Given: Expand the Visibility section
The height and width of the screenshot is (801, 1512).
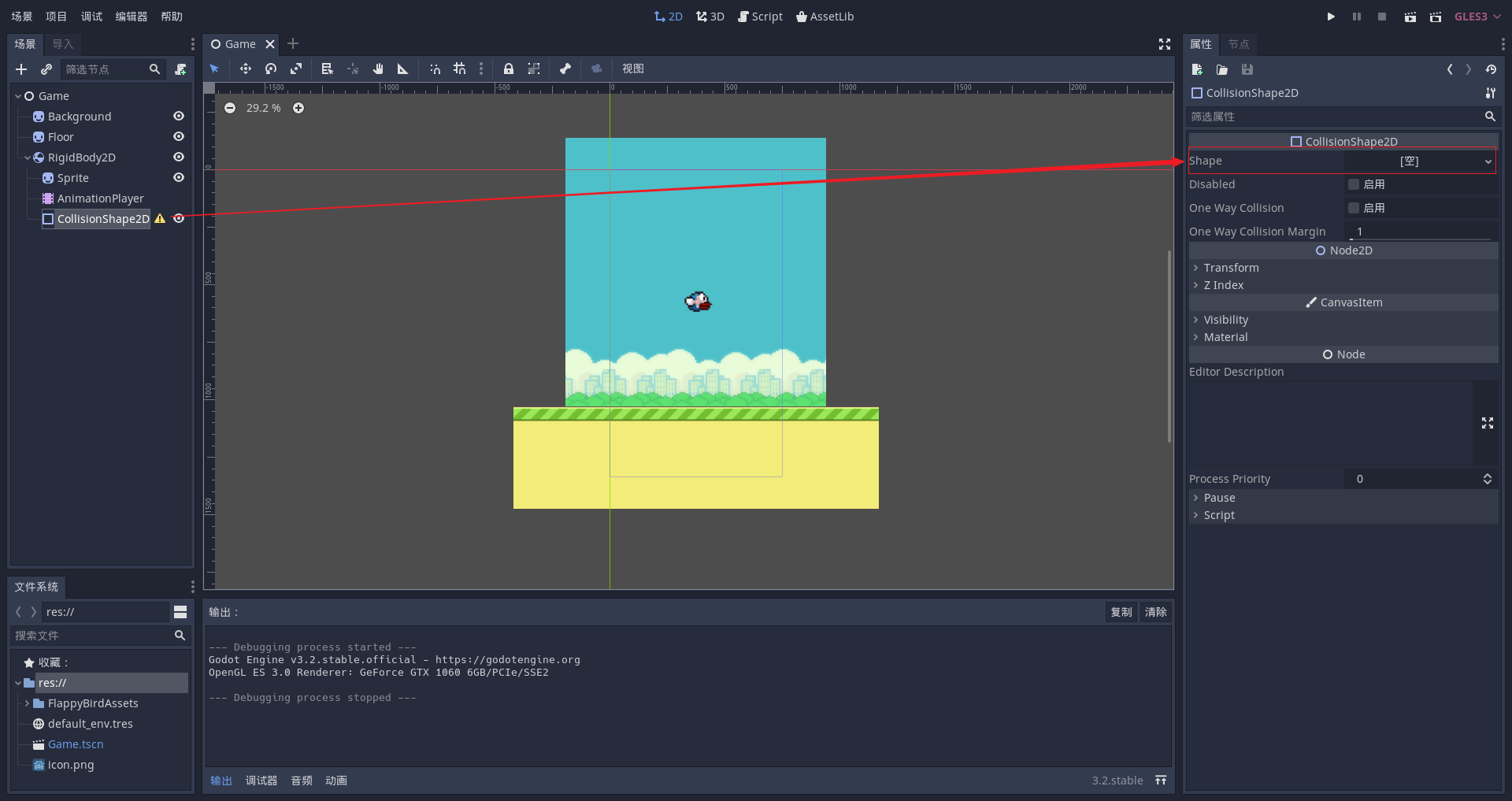Looking at the screenshot, I should [x=1343, y=320].
